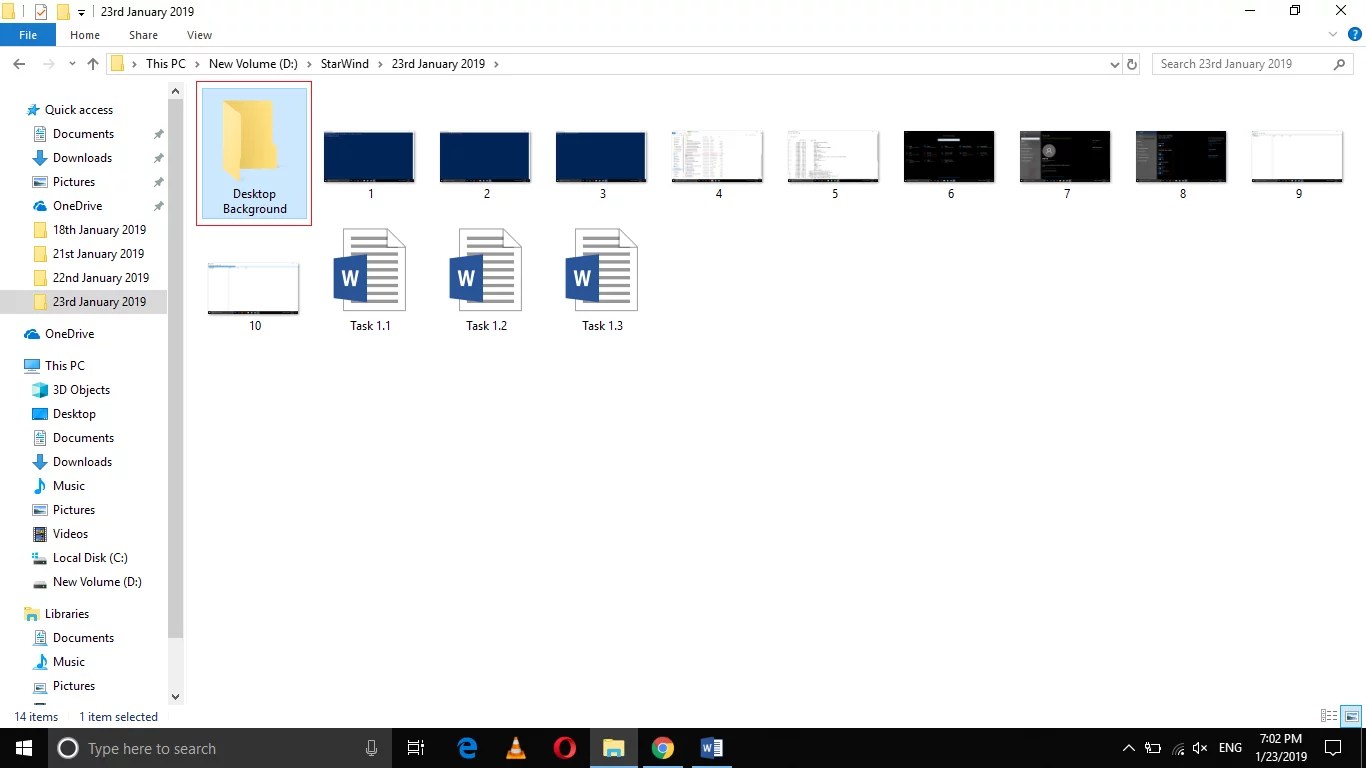Refresh the current folder view
The image size is (1366, 768).
(x=1133, y=63)
